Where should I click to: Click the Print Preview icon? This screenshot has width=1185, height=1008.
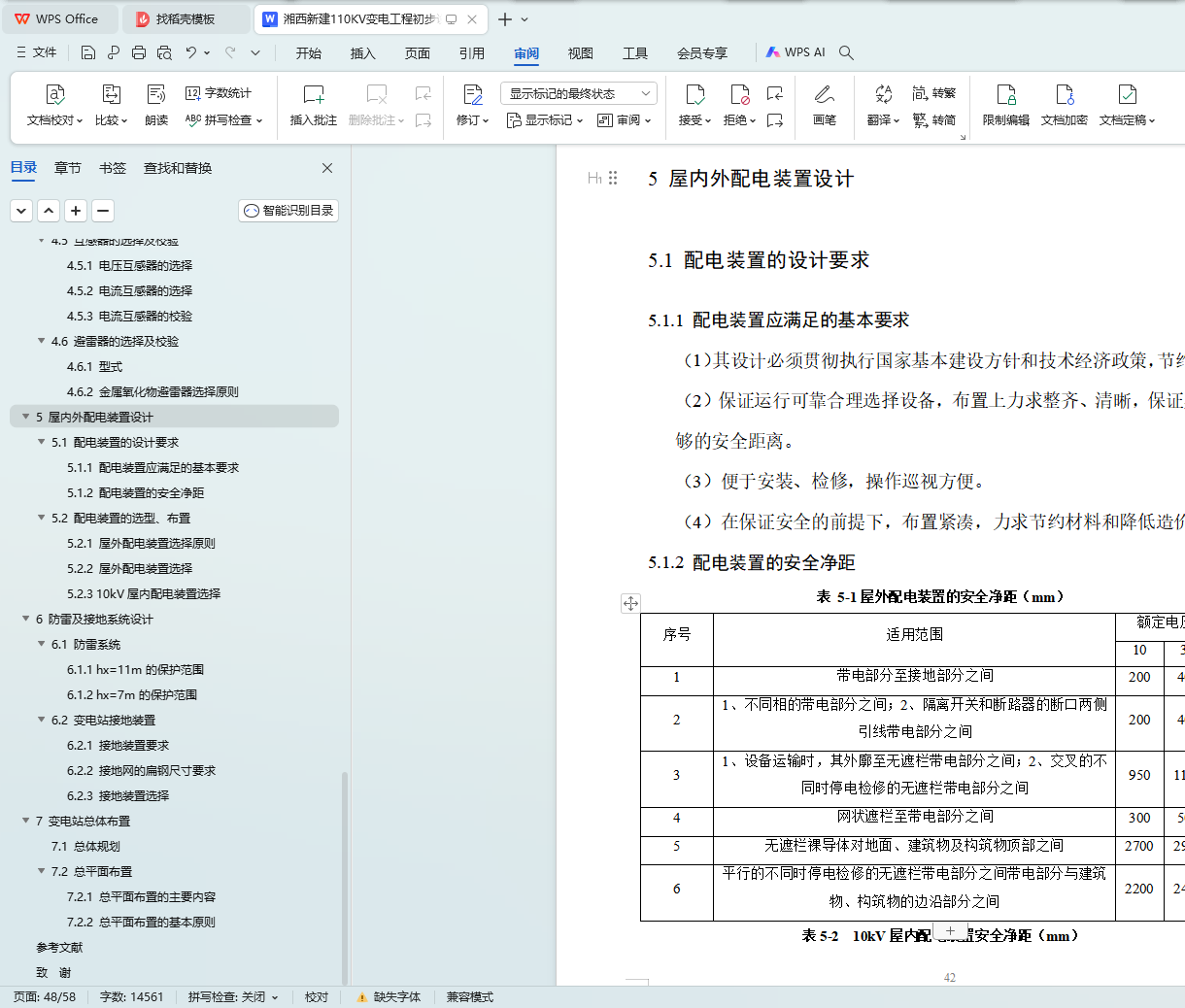click(164, 52)
